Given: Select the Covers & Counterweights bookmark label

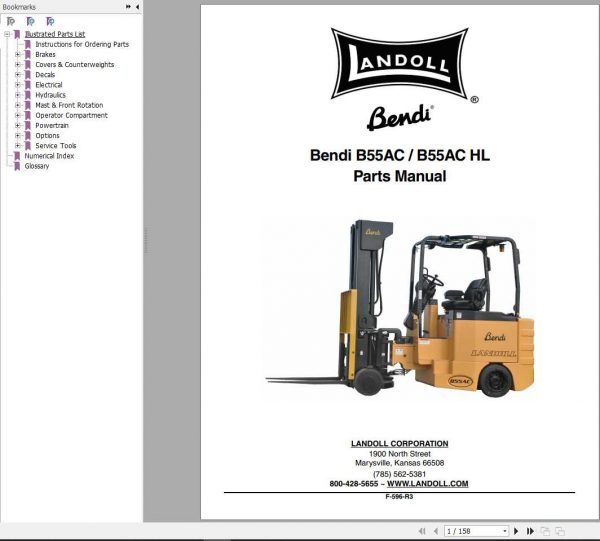Looking at the screenshot, I should coord(75,65).
